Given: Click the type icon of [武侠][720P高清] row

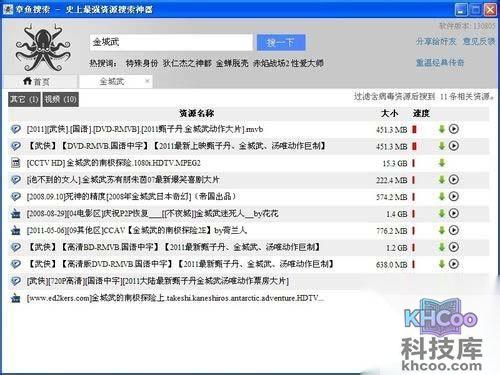Looking at the screenshot, I should tap(16, 281).
